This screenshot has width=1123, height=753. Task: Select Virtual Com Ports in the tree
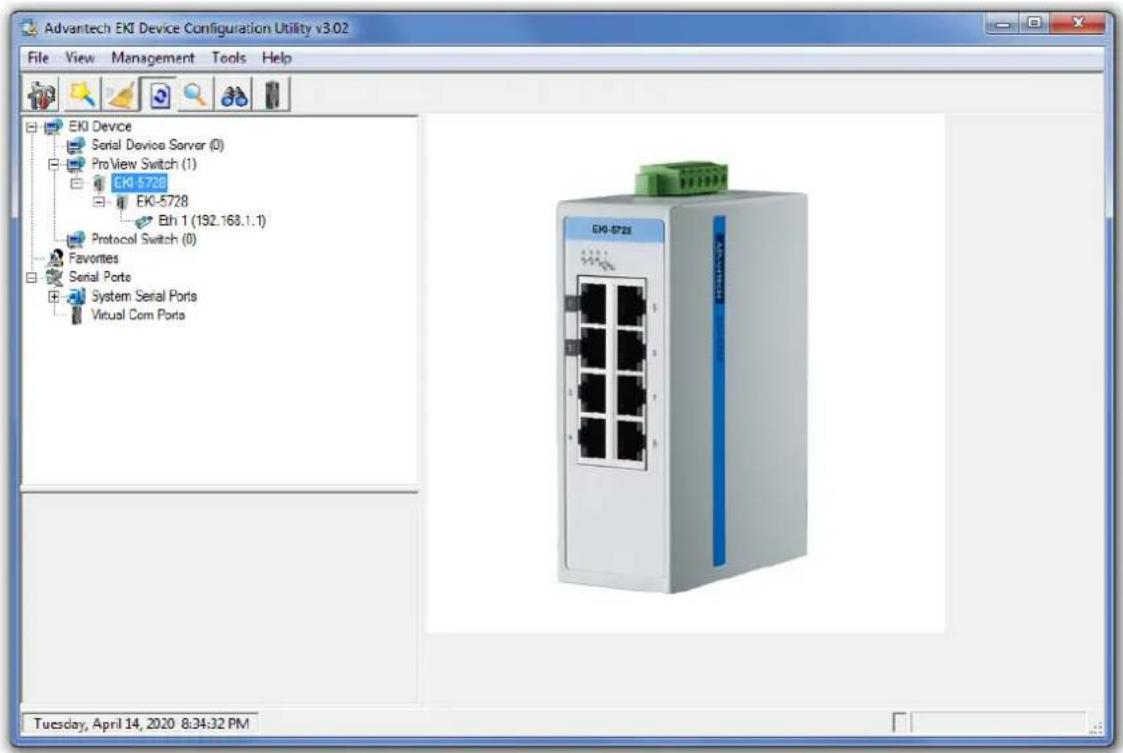coord(138,315)
